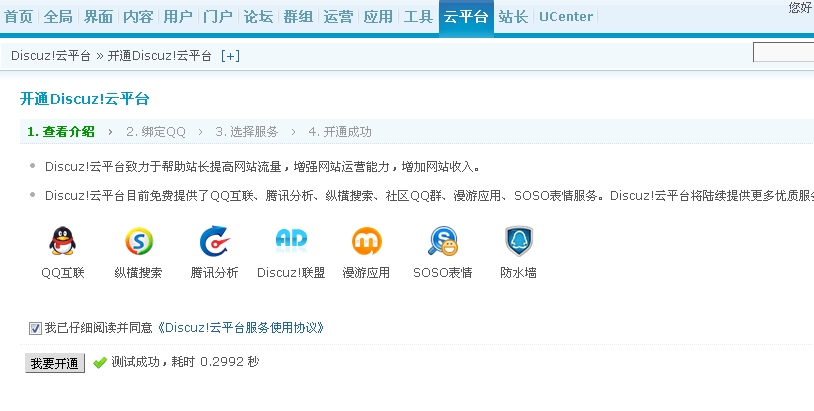Click the 我要开通 button
Screen dimensions: 814x411
pyautogui.click(x=55, y=363)
